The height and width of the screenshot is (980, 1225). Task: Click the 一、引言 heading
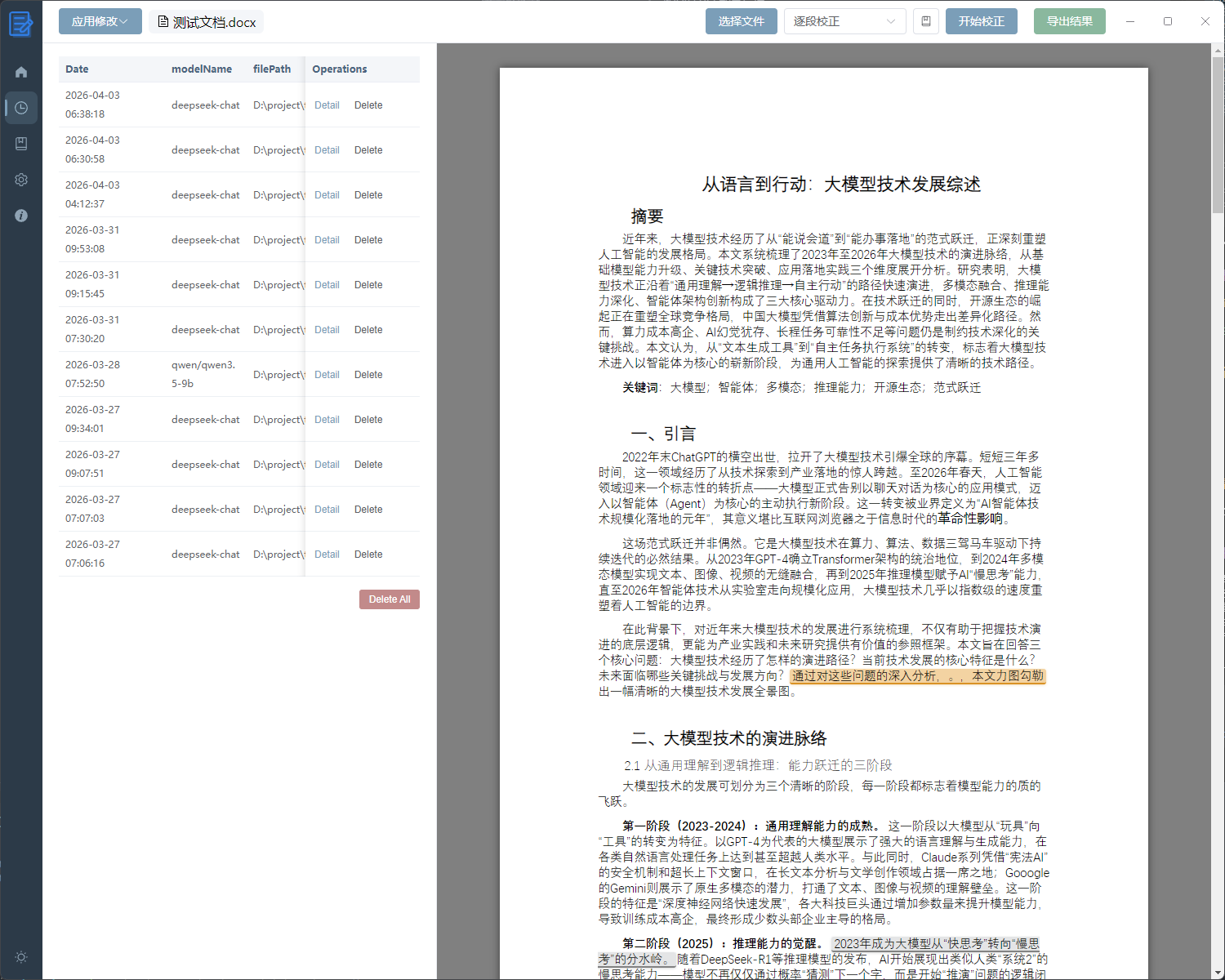coord(663,434)
